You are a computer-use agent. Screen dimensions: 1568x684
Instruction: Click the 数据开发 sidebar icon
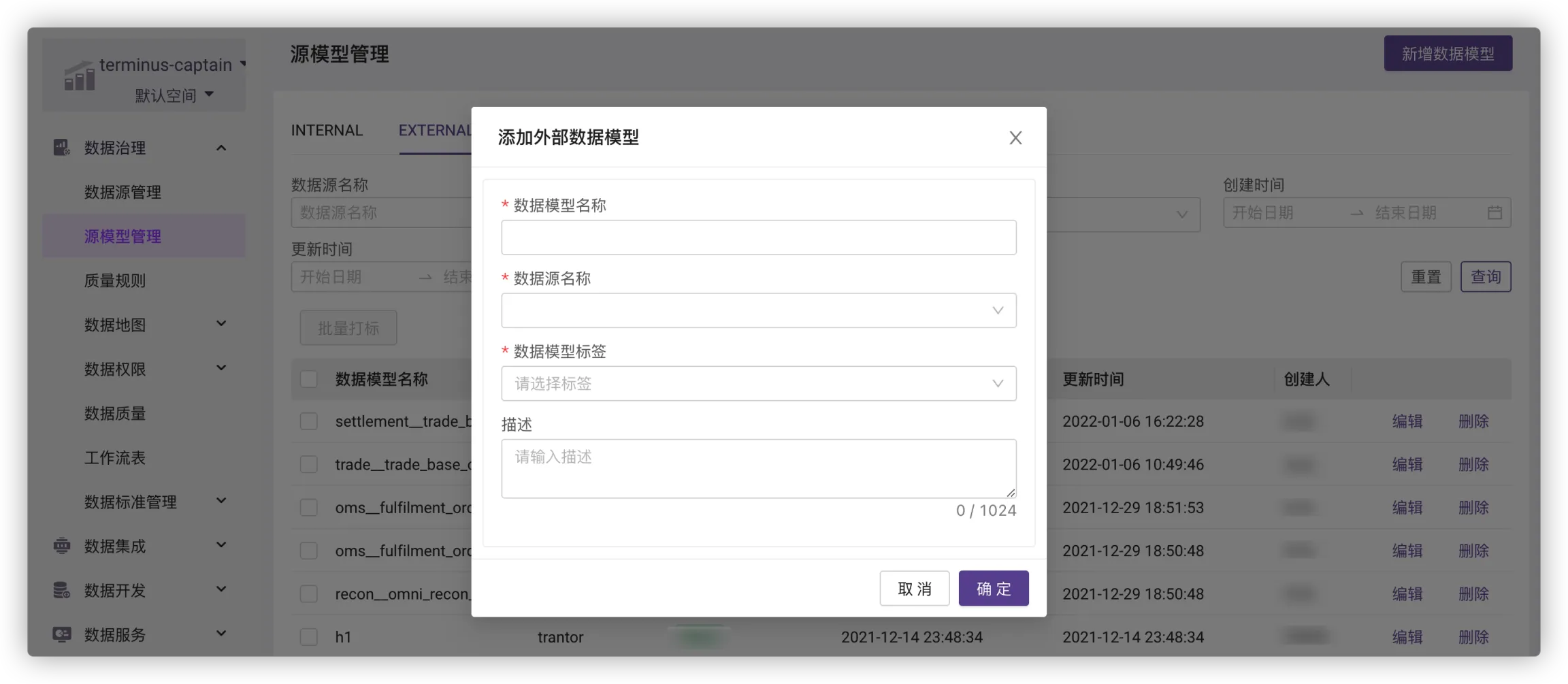62,590
